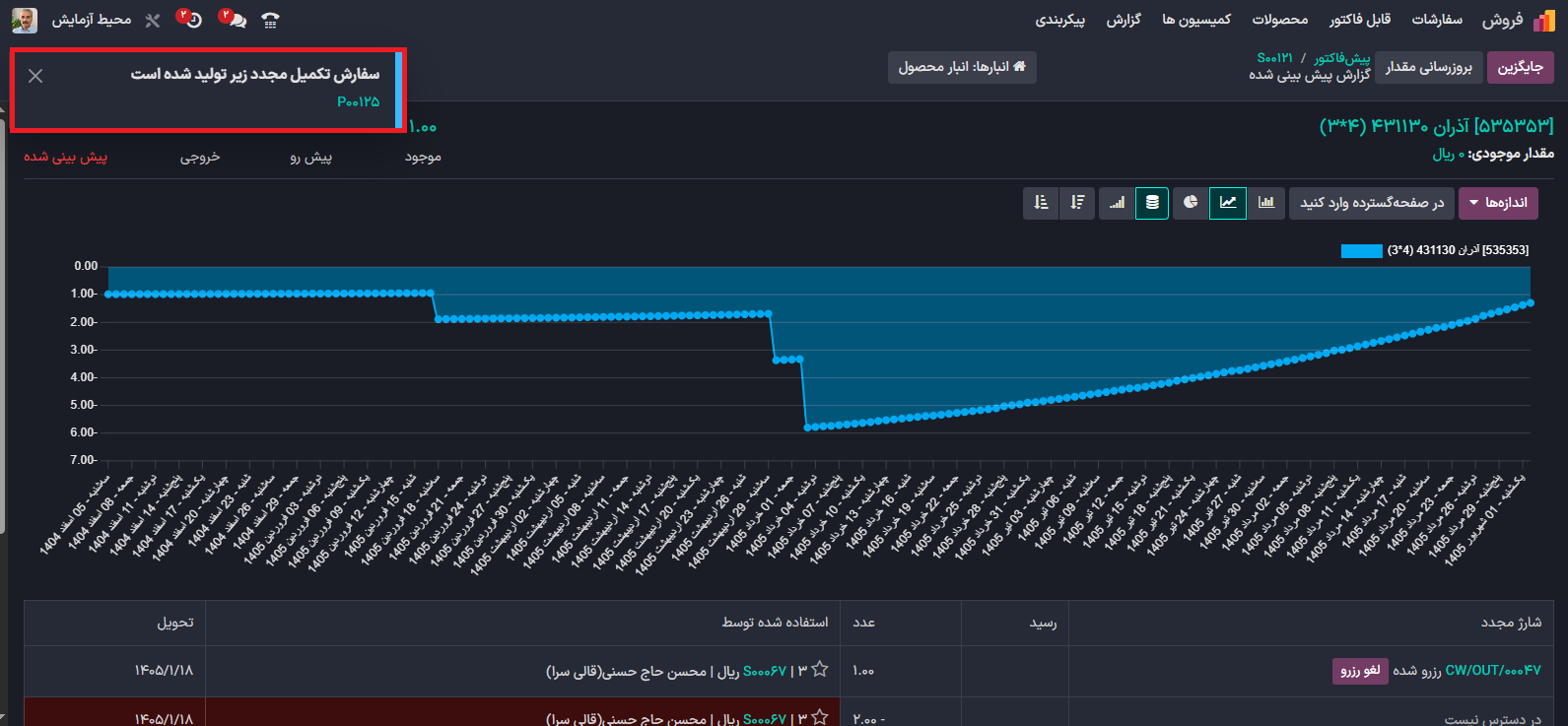
Task: Switch to bar chart view
Action: tap(1265, 203)
